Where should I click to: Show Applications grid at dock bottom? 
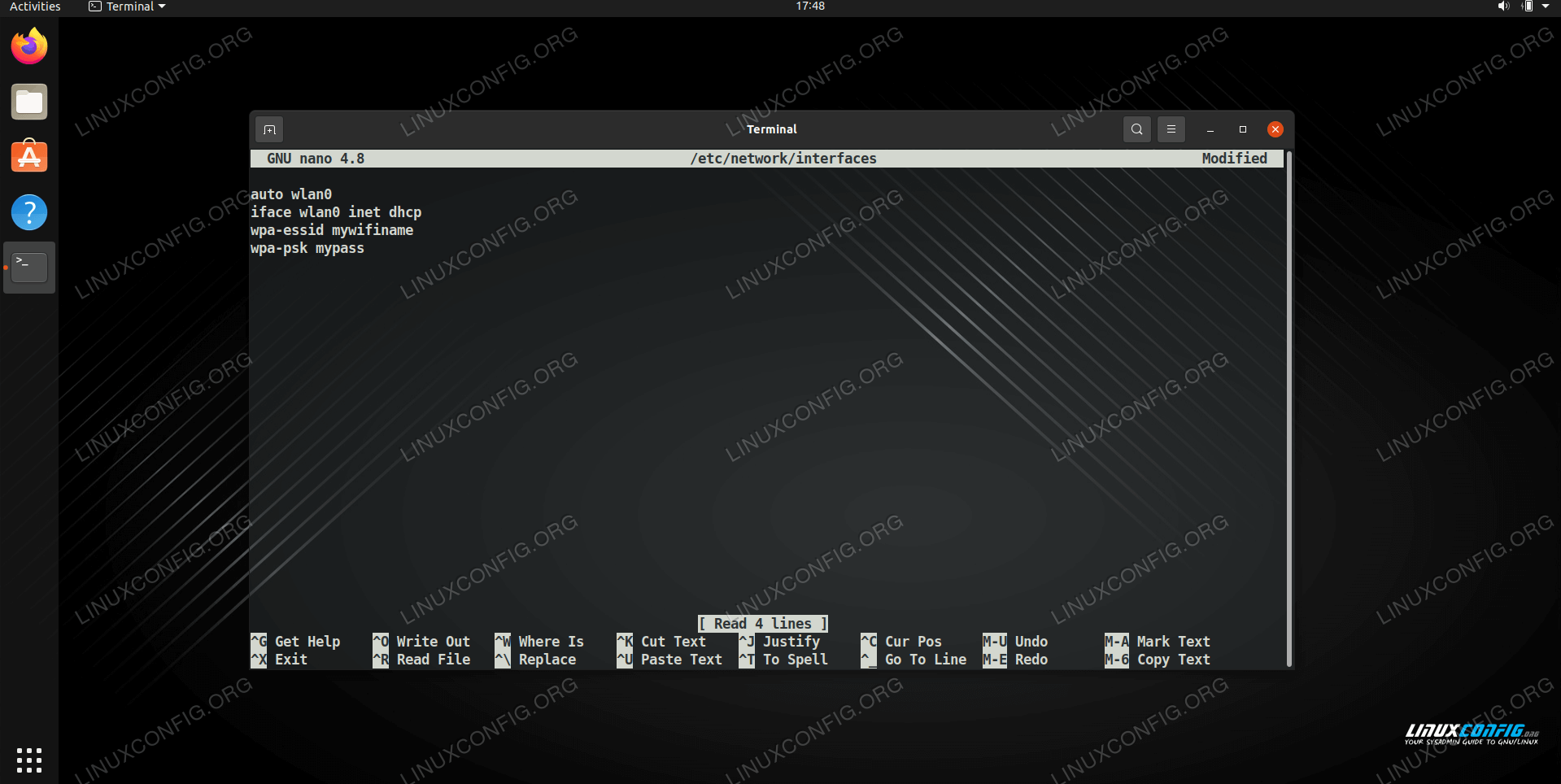29,760
